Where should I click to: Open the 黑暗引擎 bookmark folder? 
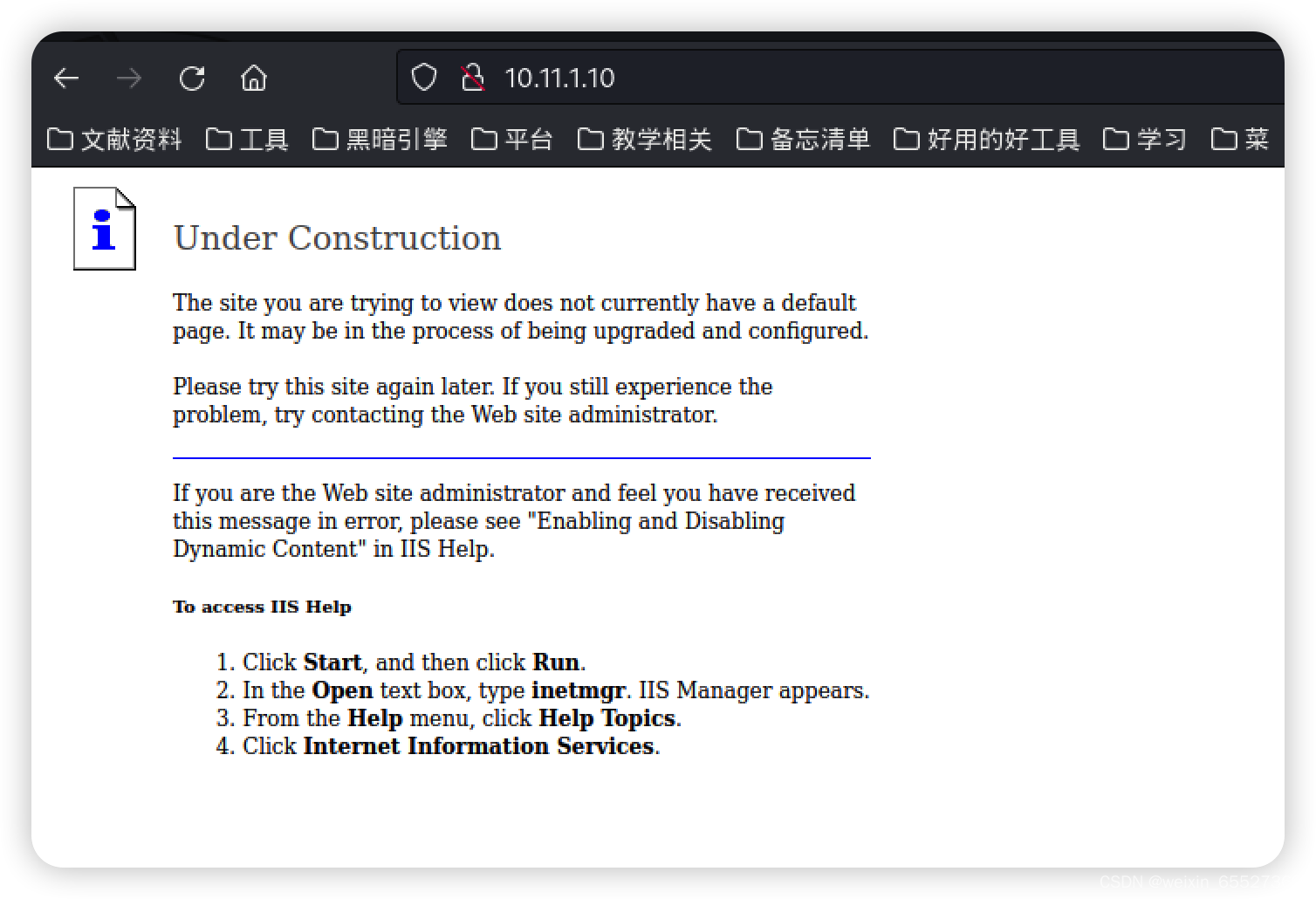coord(380,139)
